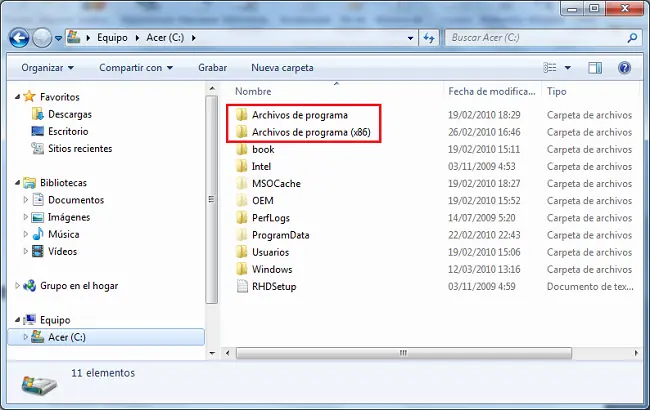Expand the Vídeos library
This screenshot has height=410, width=650.
coord(25,251)
